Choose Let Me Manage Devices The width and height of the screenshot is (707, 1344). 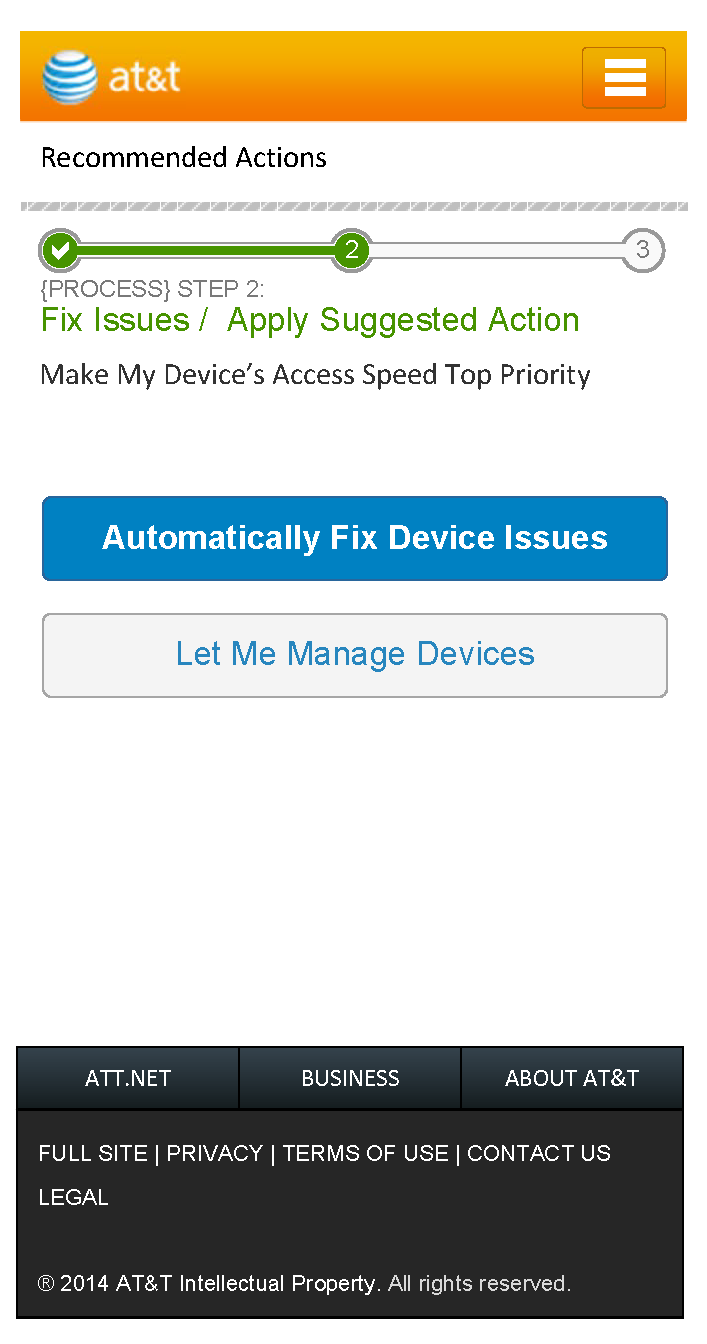pyautogui.click(x=354, y=655)
